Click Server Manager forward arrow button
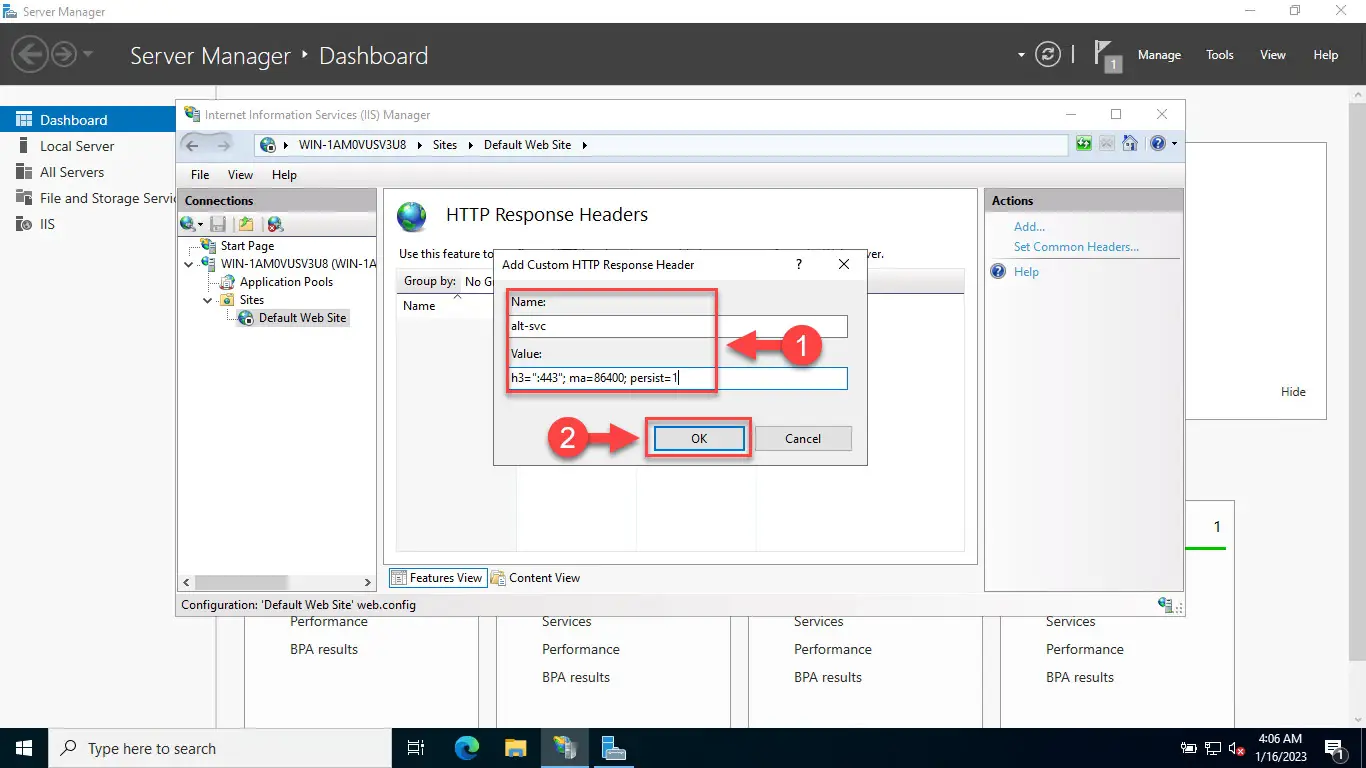Viewport: 1366px width, 768px height. tap(63, 53)
